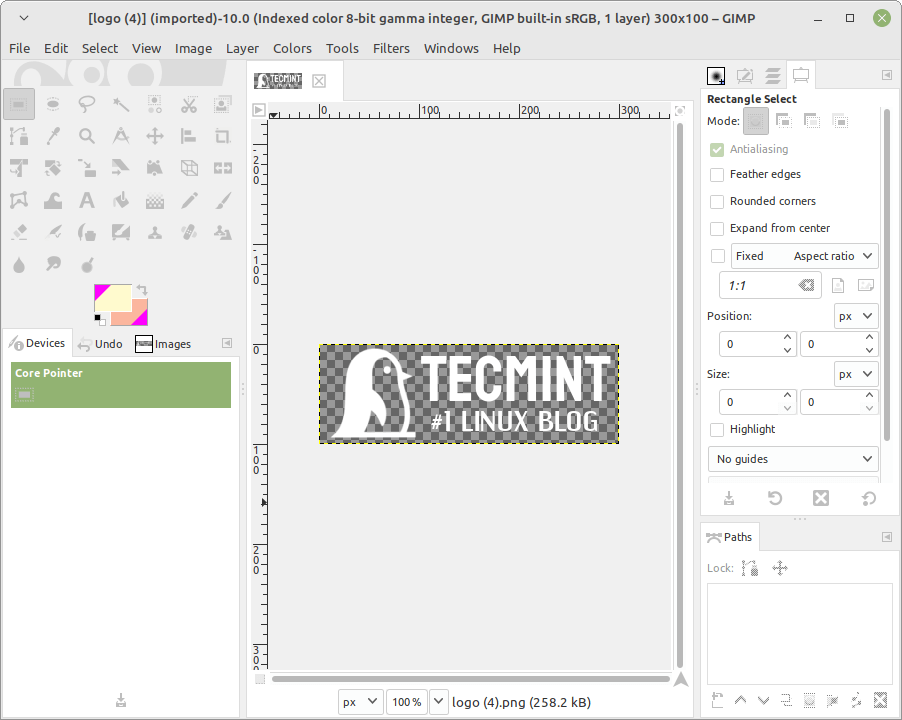The height and width of the screenshot is (720, 902).
Task: Switch to the Paths tab
Action: (729, 537)
